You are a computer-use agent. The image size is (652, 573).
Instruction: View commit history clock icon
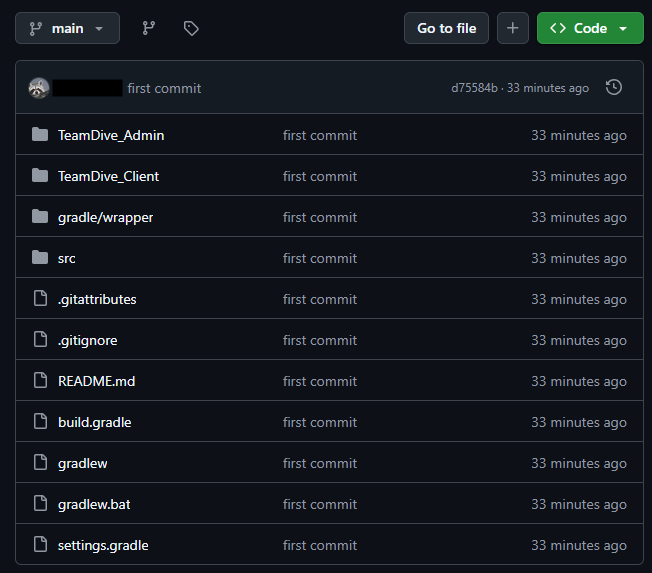(614, 87)
